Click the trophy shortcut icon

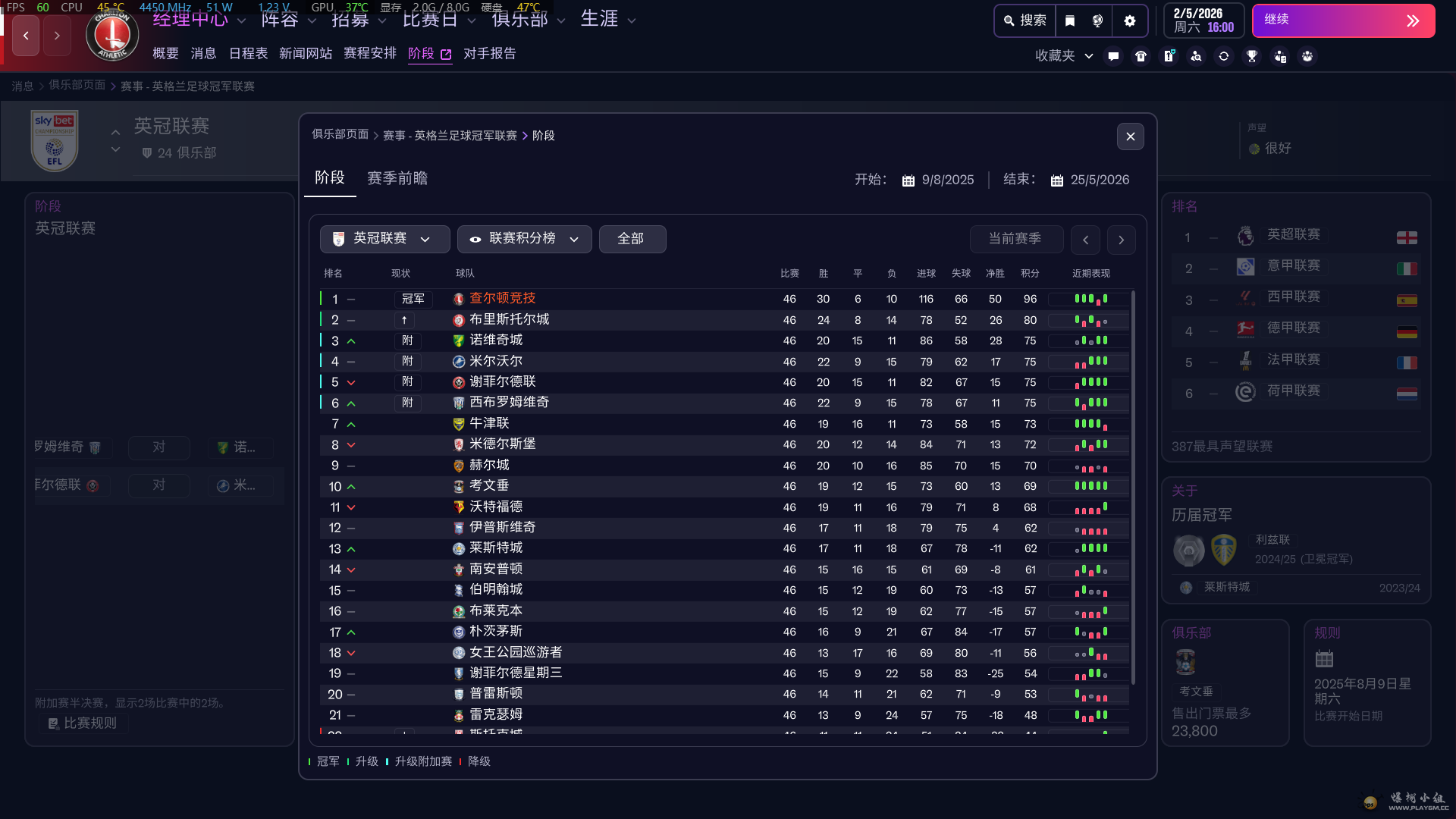click(1252, 56)
